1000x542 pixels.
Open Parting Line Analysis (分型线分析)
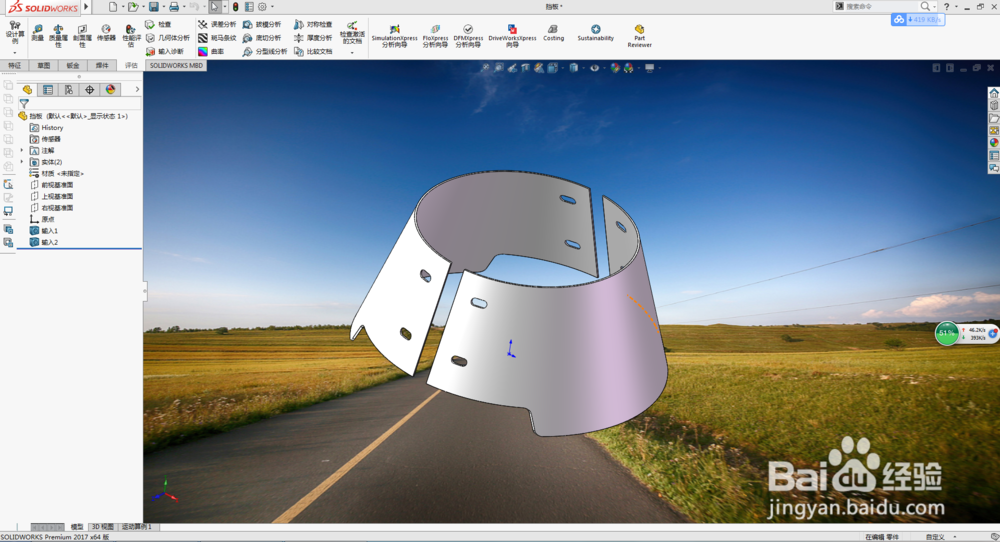point(265,51)
